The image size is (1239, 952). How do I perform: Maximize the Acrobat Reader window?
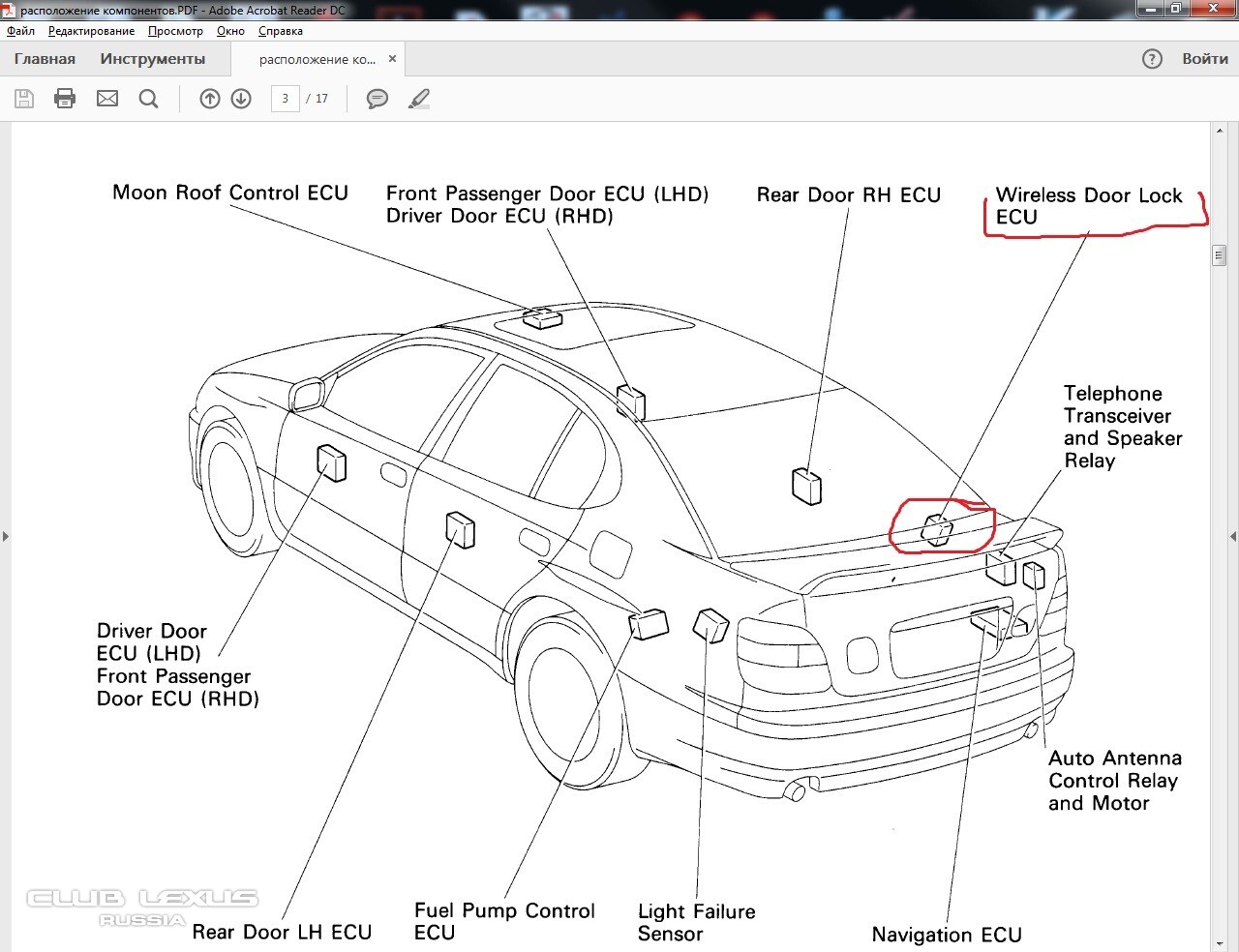1176,9
